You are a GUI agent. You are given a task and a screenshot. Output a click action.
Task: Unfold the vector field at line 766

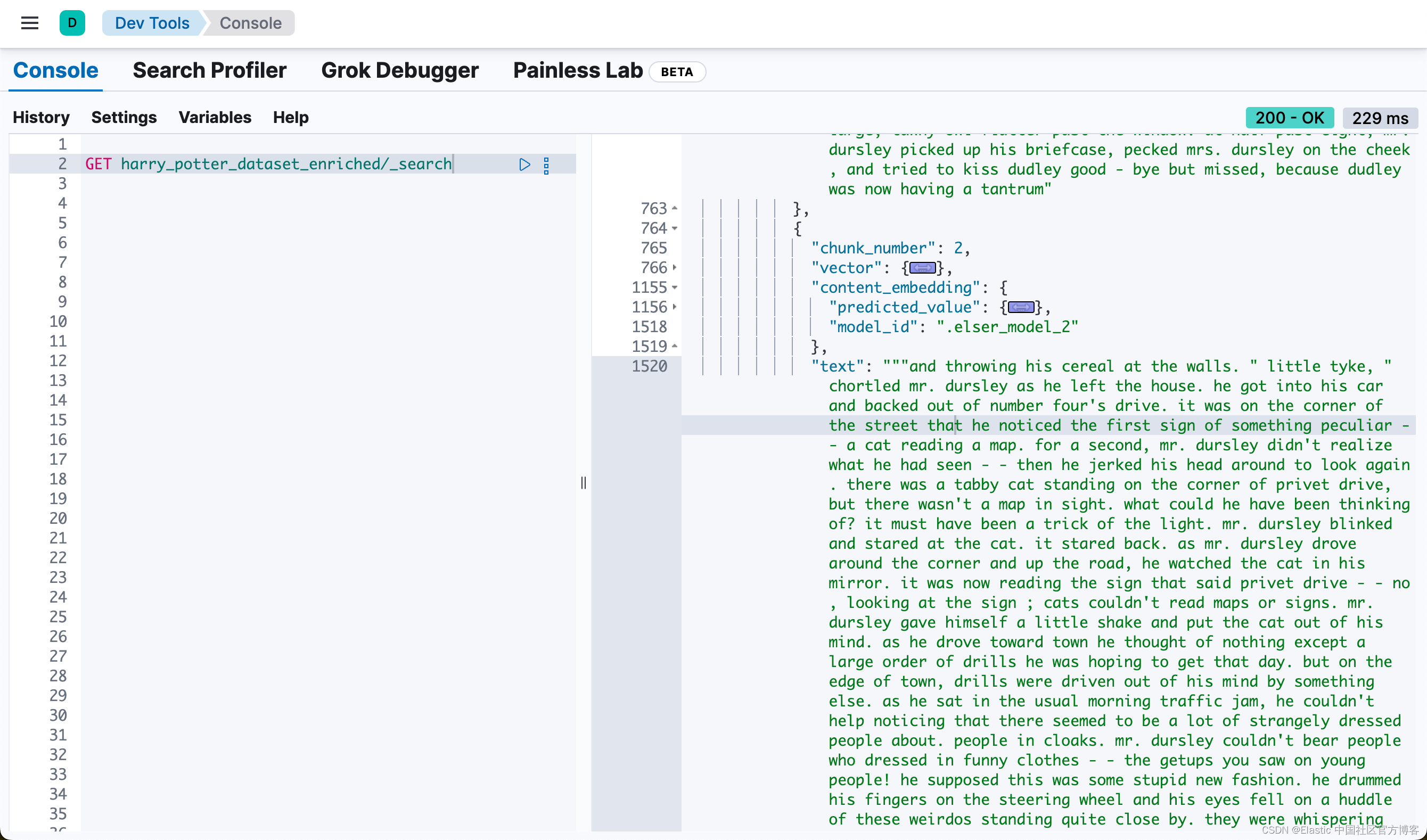[x=675, y=268]
